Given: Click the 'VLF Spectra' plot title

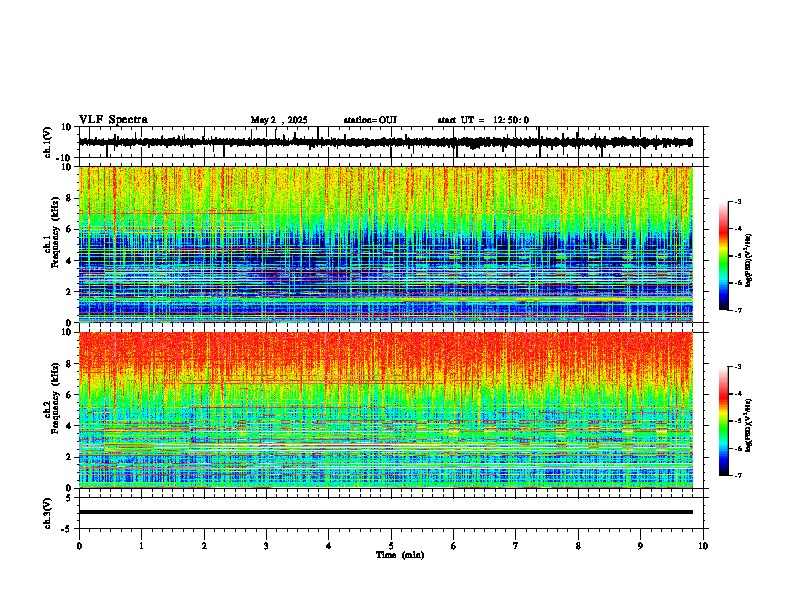Looking at the screenshot, I should click(x=113, y=120).
